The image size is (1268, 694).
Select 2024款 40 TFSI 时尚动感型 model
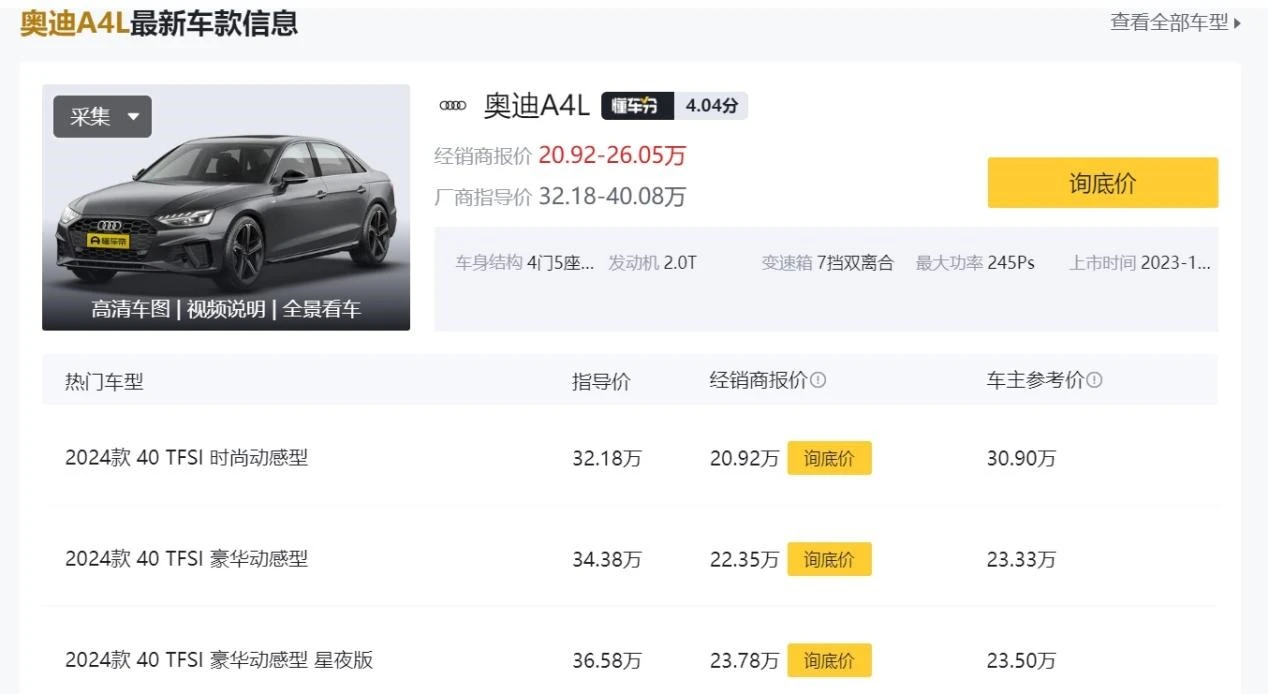tap(187, 458)
